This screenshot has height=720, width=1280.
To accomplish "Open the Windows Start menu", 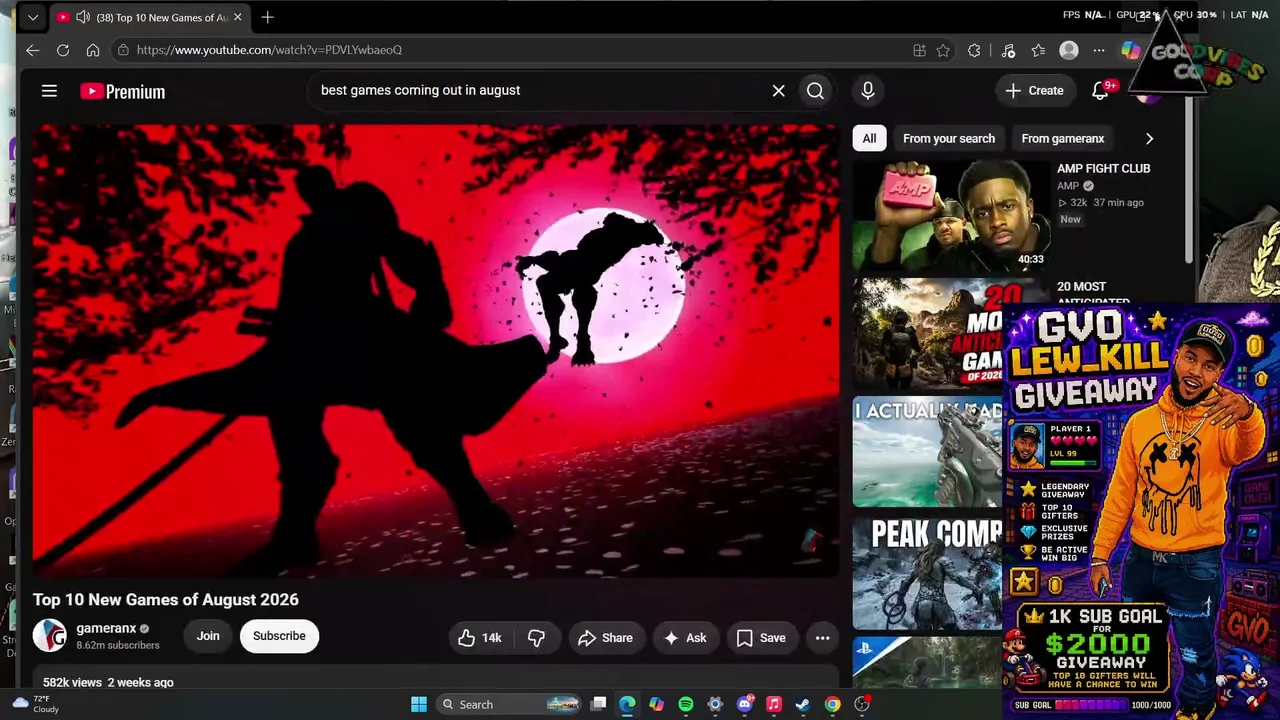I will pyautogui.click(x=419, y=704).
